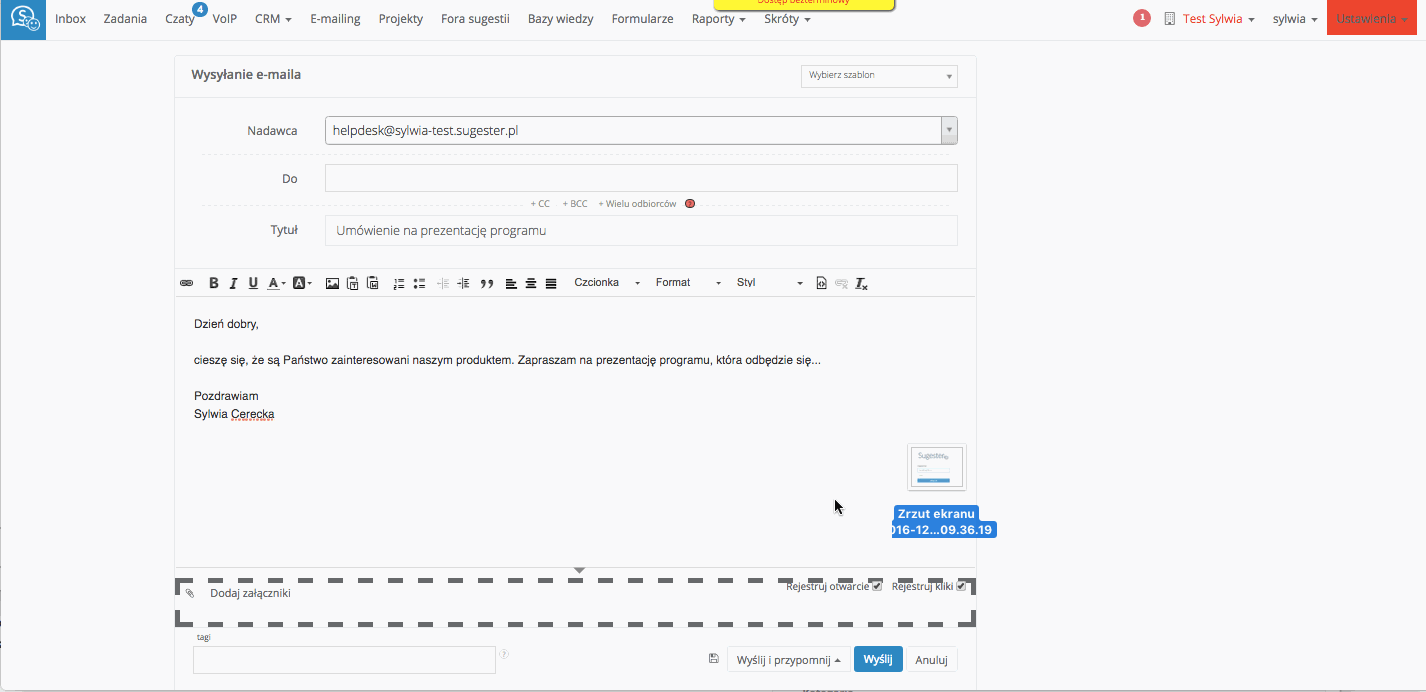Open the sylwia user menu
Screen dimensions: 1426x692
click(1295, 19)
